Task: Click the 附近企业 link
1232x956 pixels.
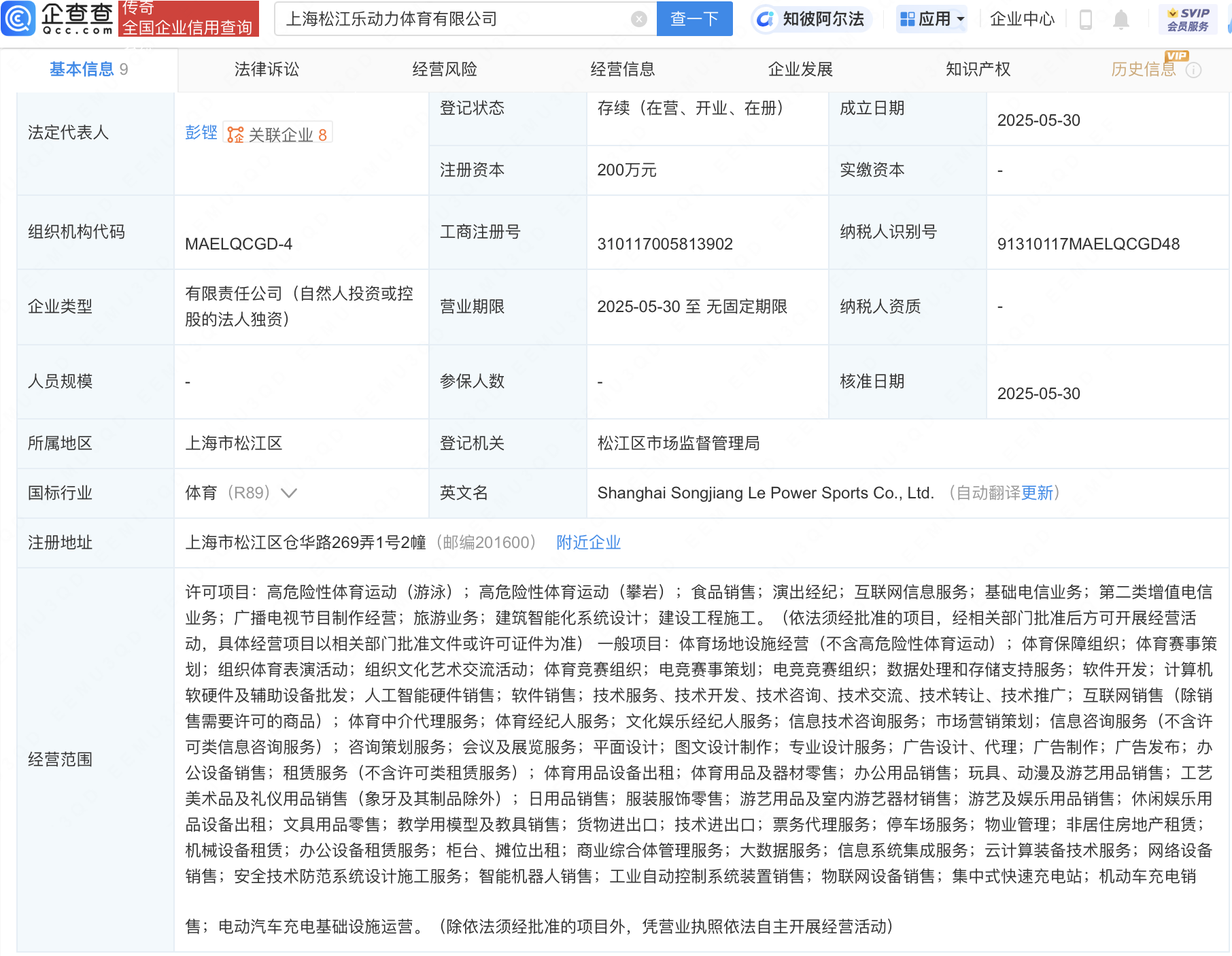Action: [x=588, y=543]
